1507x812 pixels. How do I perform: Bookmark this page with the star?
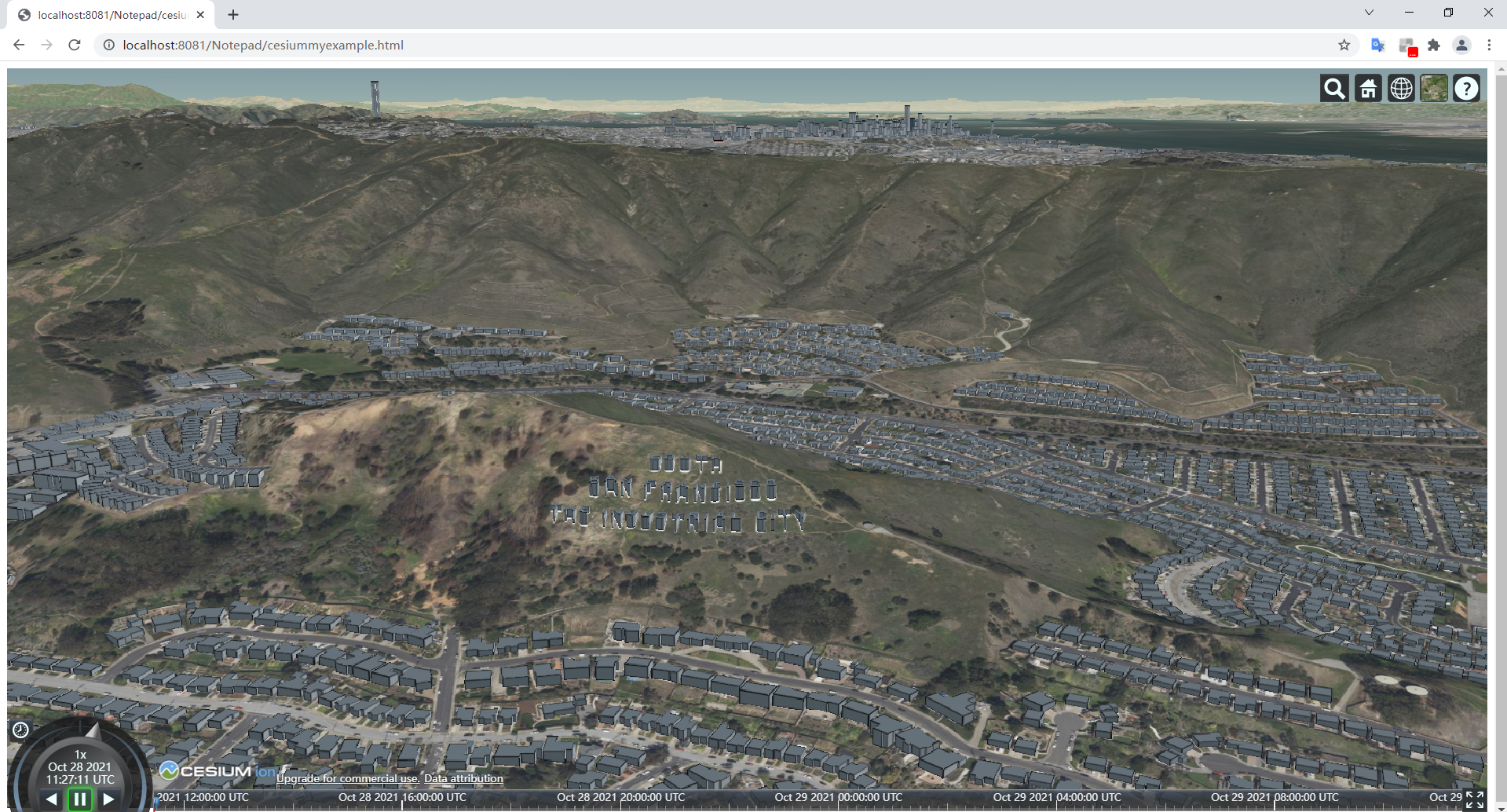1344,45
